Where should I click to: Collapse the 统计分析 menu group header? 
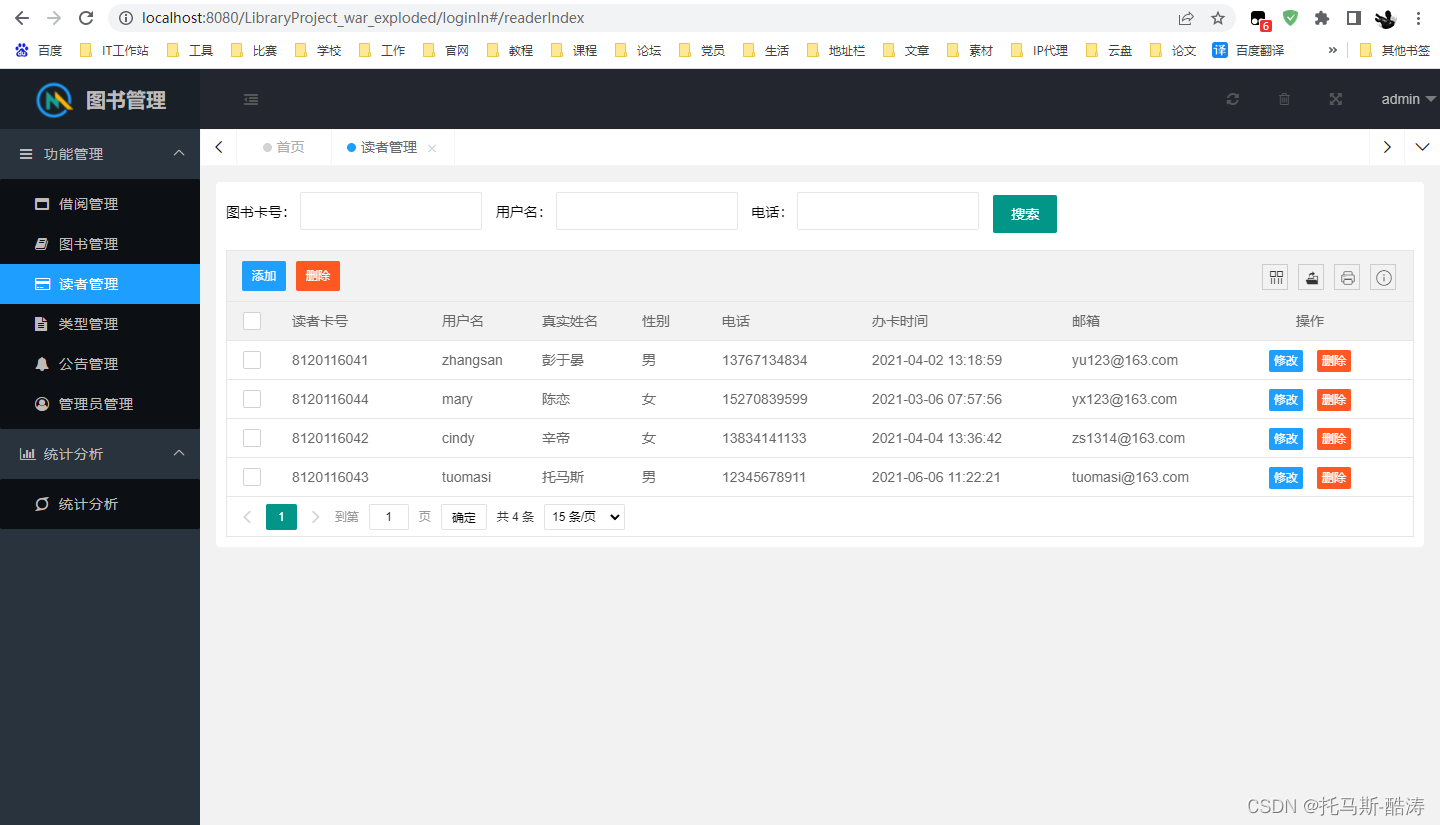click(100, 454)
